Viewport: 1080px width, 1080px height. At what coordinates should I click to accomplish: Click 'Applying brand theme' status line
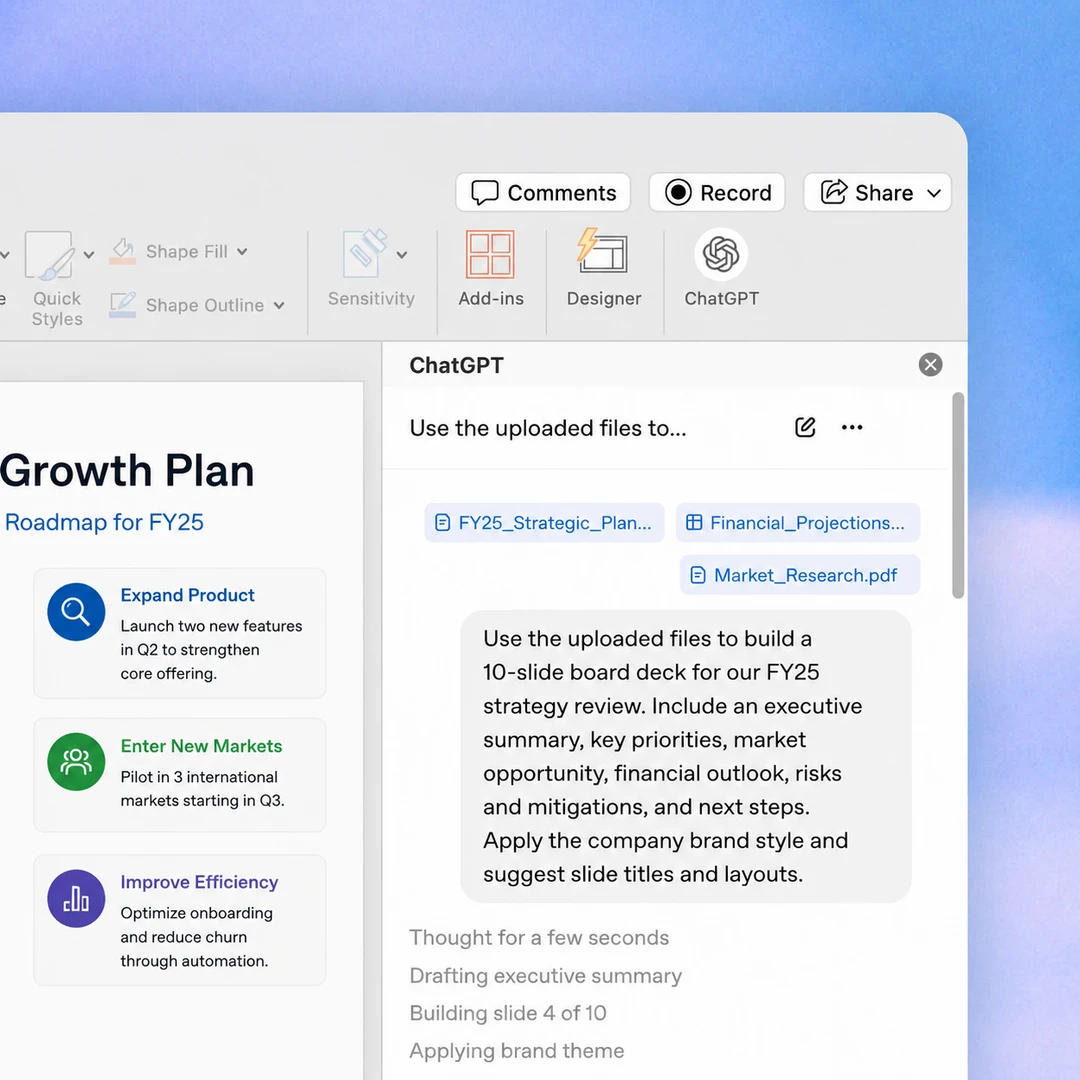click(517, 1050)
